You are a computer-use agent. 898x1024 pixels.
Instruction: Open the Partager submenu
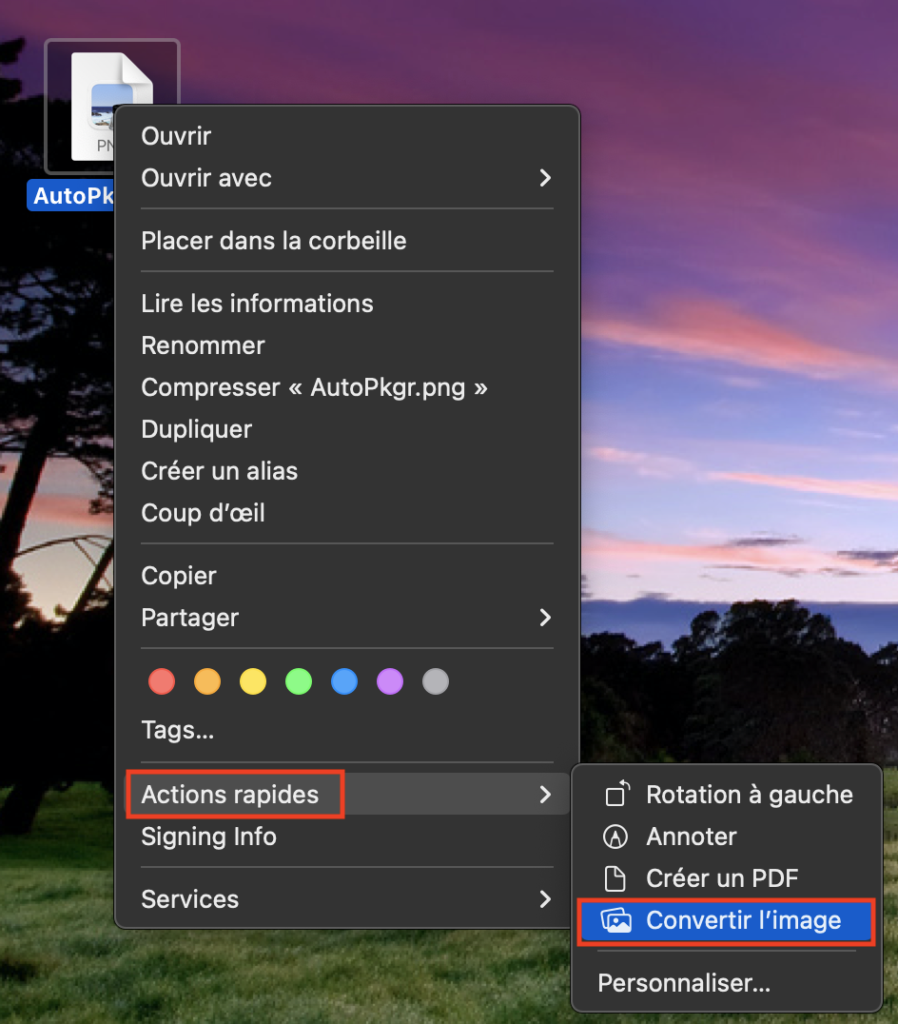[x=347, y=617]
